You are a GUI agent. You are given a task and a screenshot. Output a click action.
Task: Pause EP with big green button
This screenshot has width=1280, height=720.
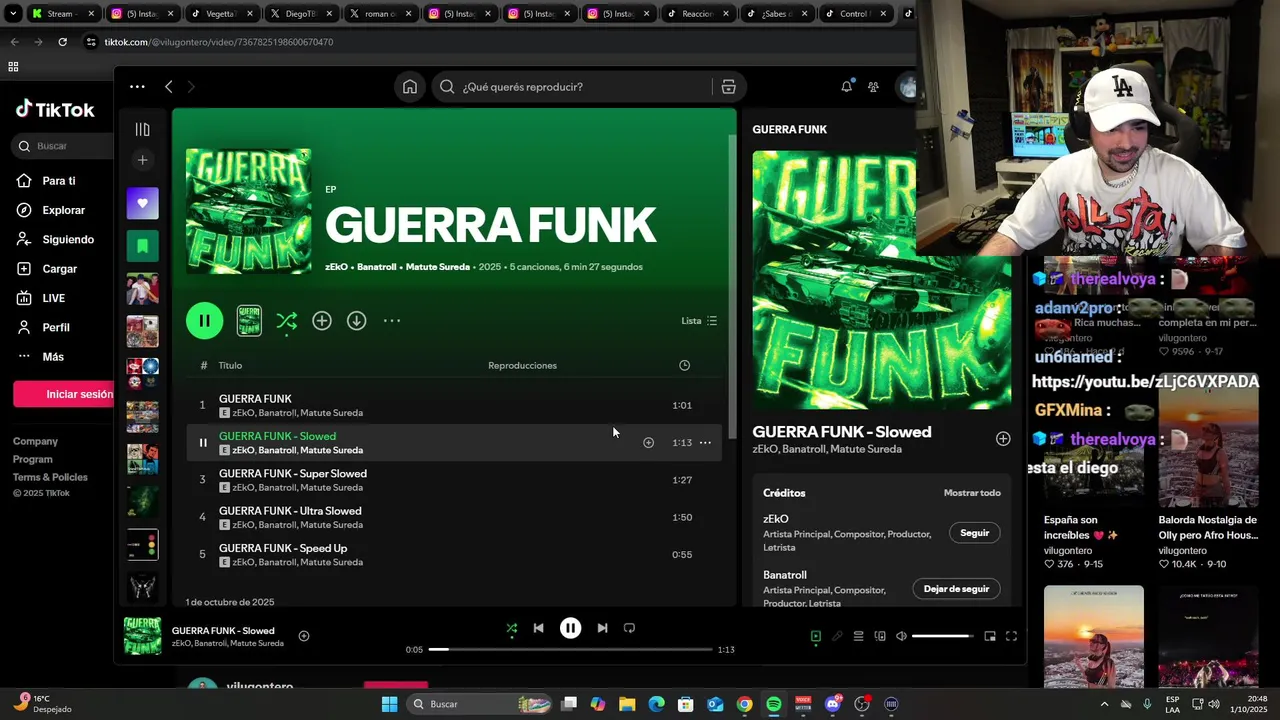(204, 321)
